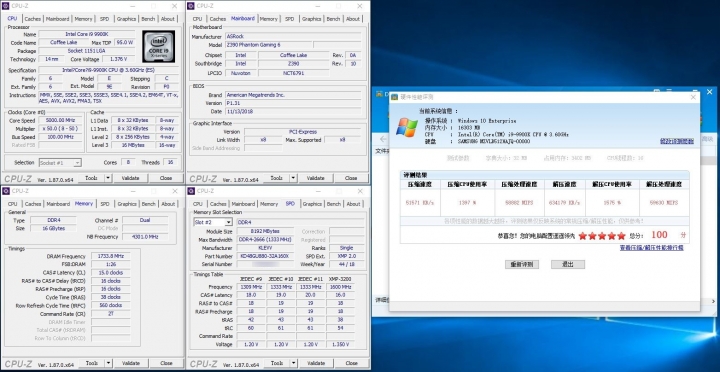Select the CPU tab in the SPD window
The height and width of the screenshot is (372, 720).
pos(197,204)
